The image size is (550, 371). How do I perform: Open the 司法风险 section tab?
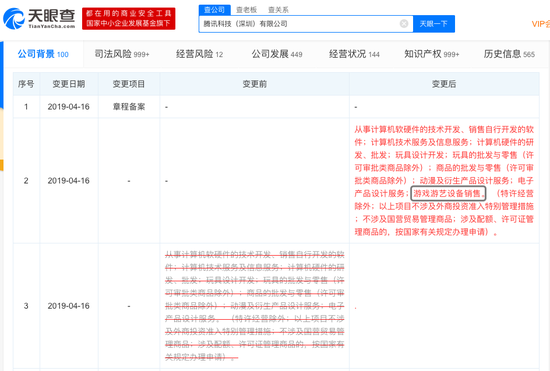coord(122,54)
